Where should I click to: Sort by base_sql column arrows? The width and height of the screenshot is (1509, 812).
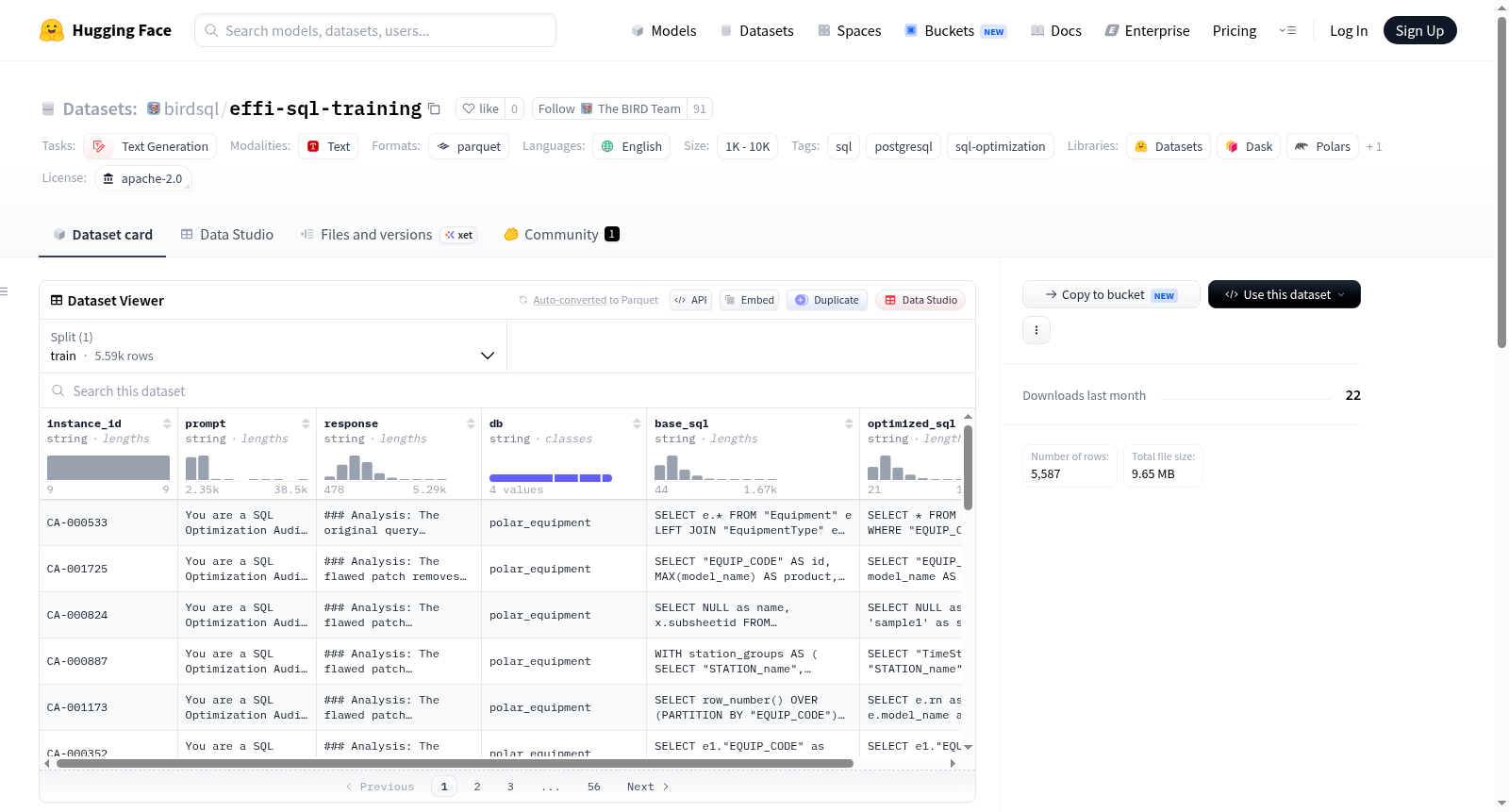tap(849, 423)
